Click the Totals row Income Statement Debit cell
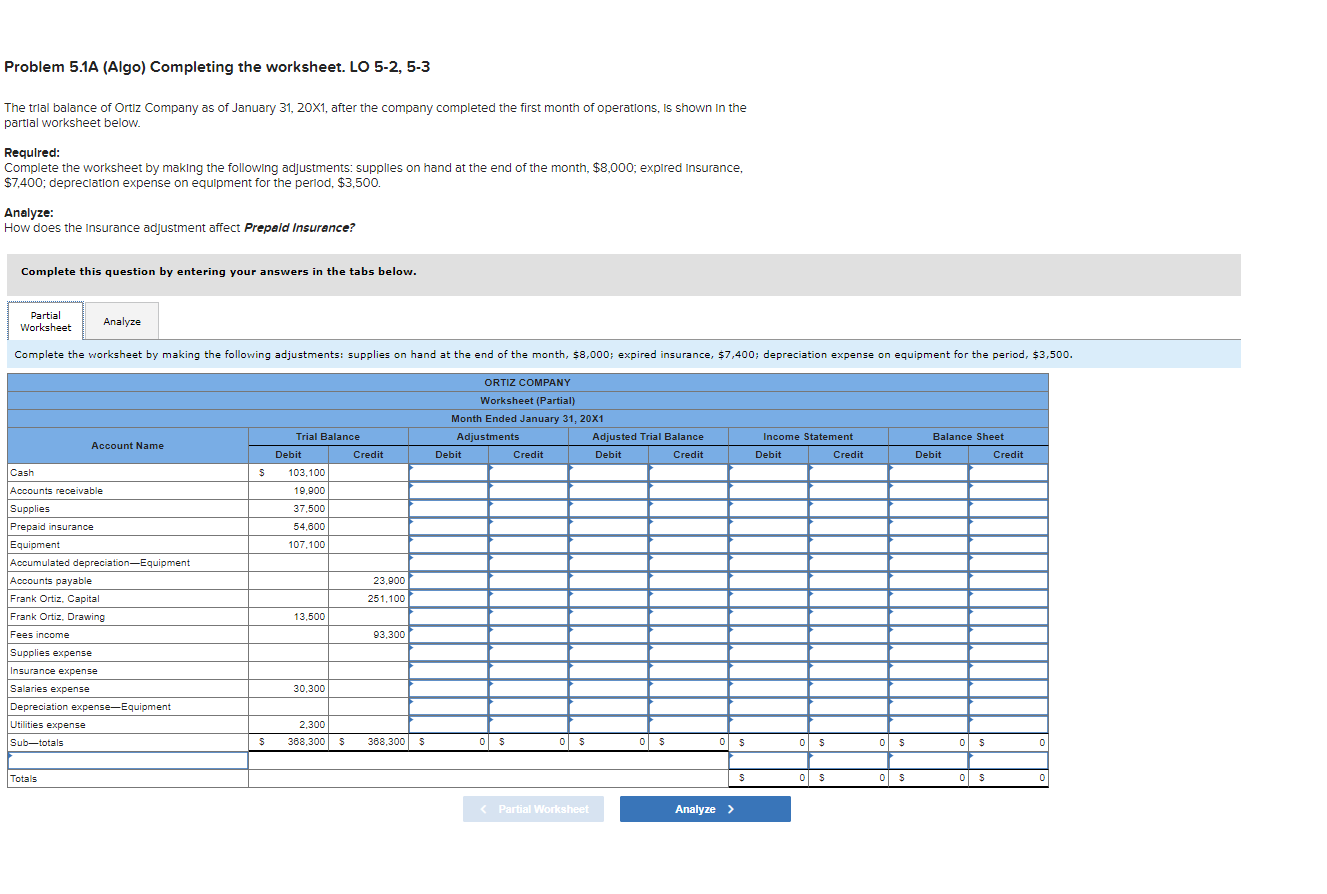The image size is (1327, 894). tap(768, 778)
